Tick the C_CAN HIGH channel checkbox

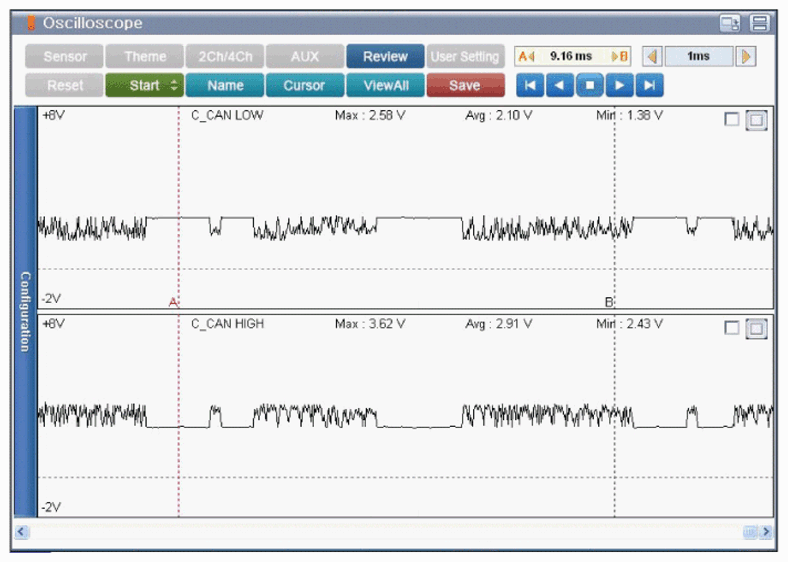click(x=732, y=328)
